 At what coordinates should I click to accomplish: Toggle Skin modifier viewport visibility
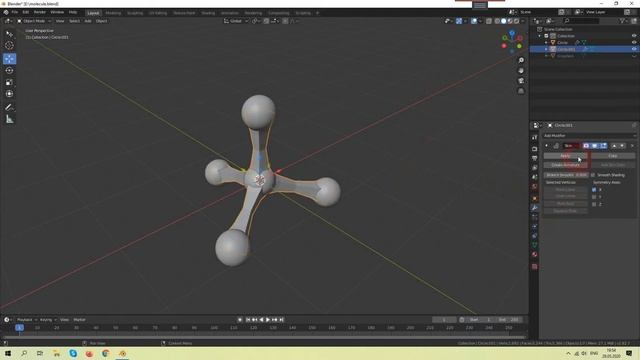point(595,146)
